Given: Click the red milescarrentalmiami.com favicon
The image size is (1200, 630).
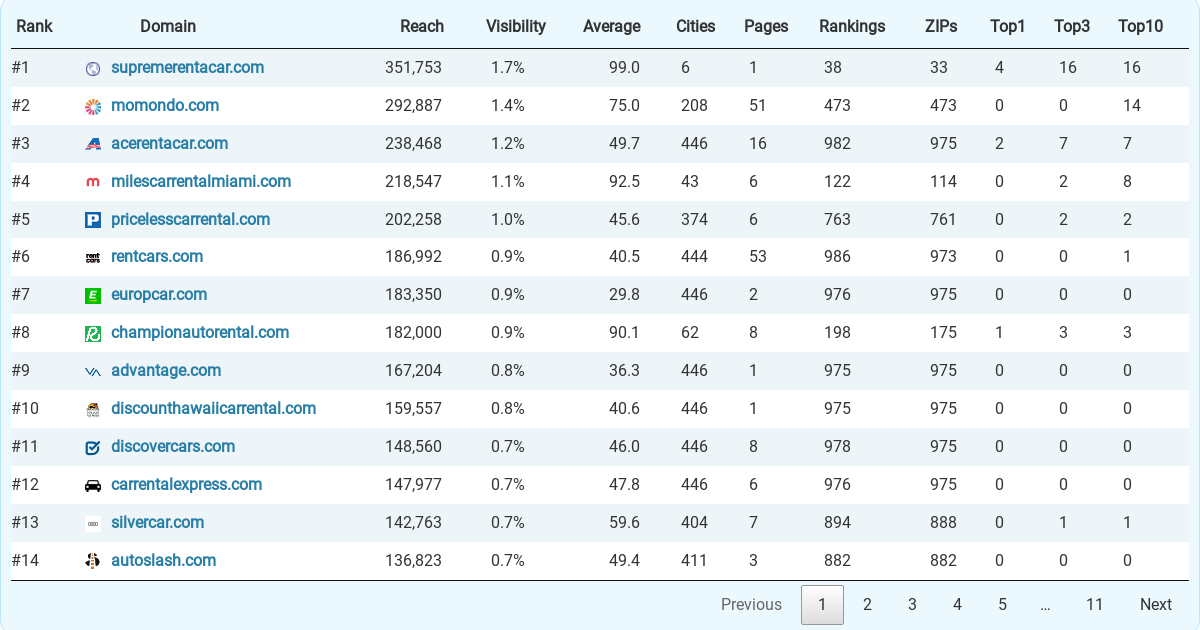Looking at the screenshot, I should pos(93,181).
